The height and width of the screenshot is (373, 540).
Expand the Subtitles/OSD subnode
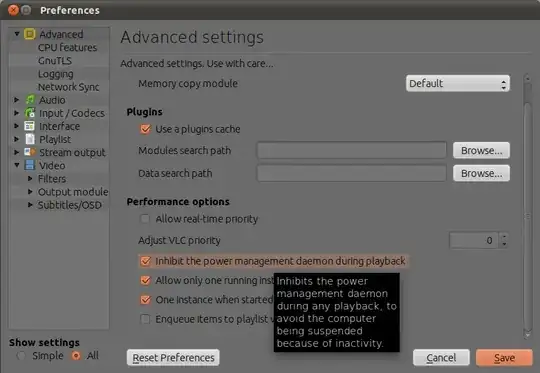pos(30,205)
